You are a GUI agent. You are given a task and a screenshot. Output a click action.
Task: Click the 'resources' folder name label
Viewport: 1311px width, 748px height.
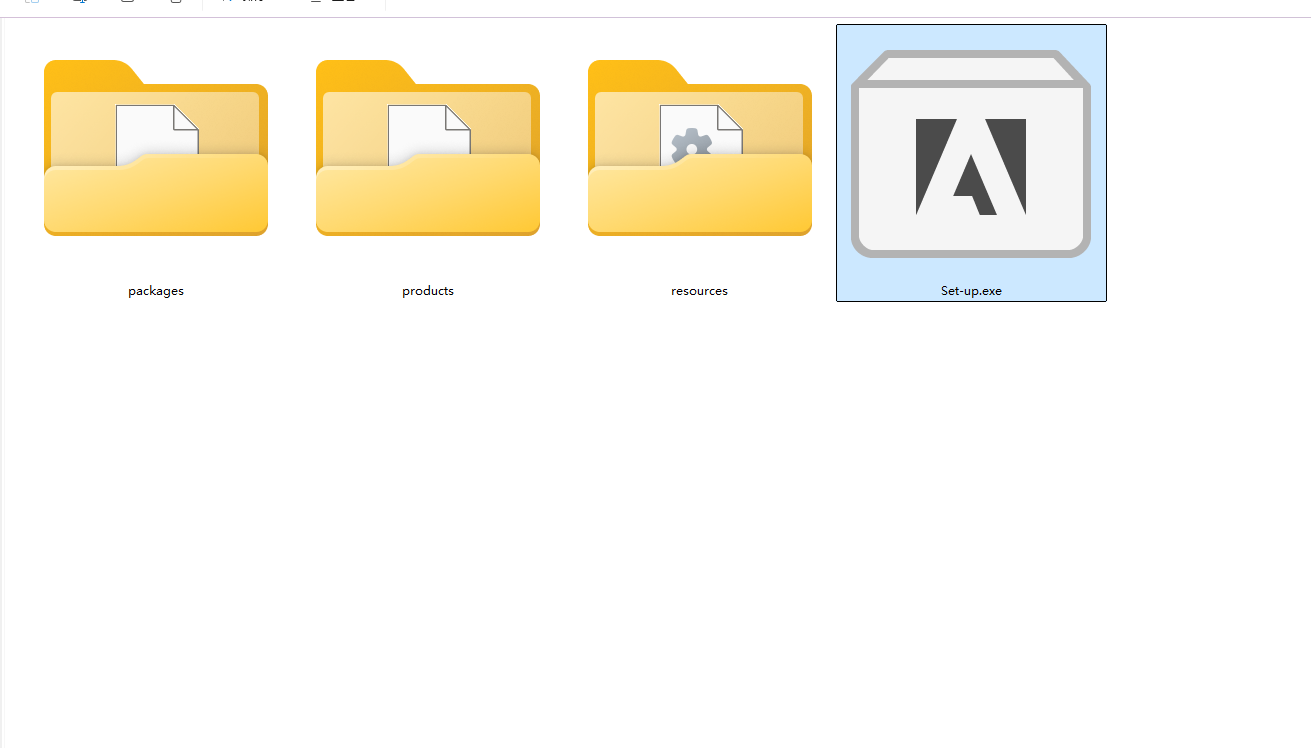[x=700, y=291]
